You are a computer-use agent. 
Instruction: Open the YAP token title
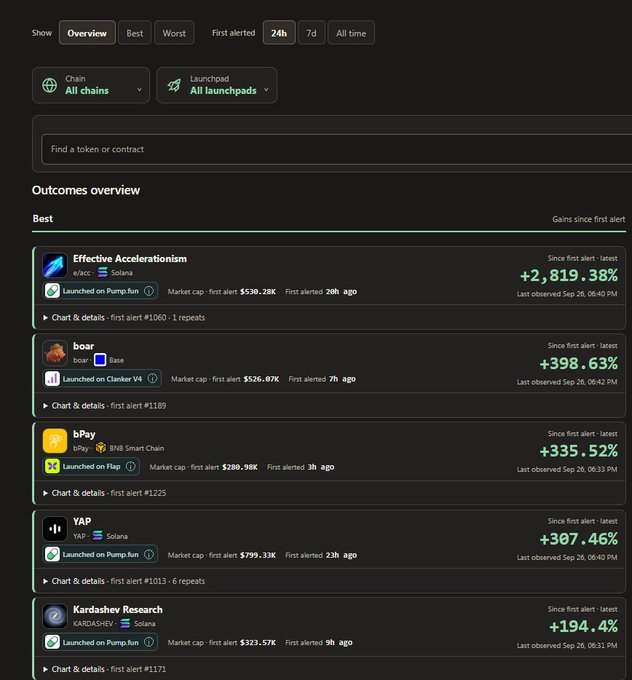click(82, 521)
